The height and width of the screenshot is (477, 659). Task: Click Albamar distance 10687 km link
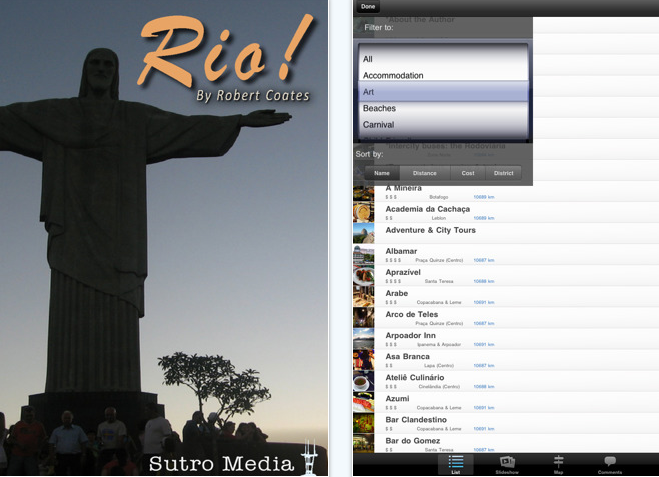pos(484,260)
